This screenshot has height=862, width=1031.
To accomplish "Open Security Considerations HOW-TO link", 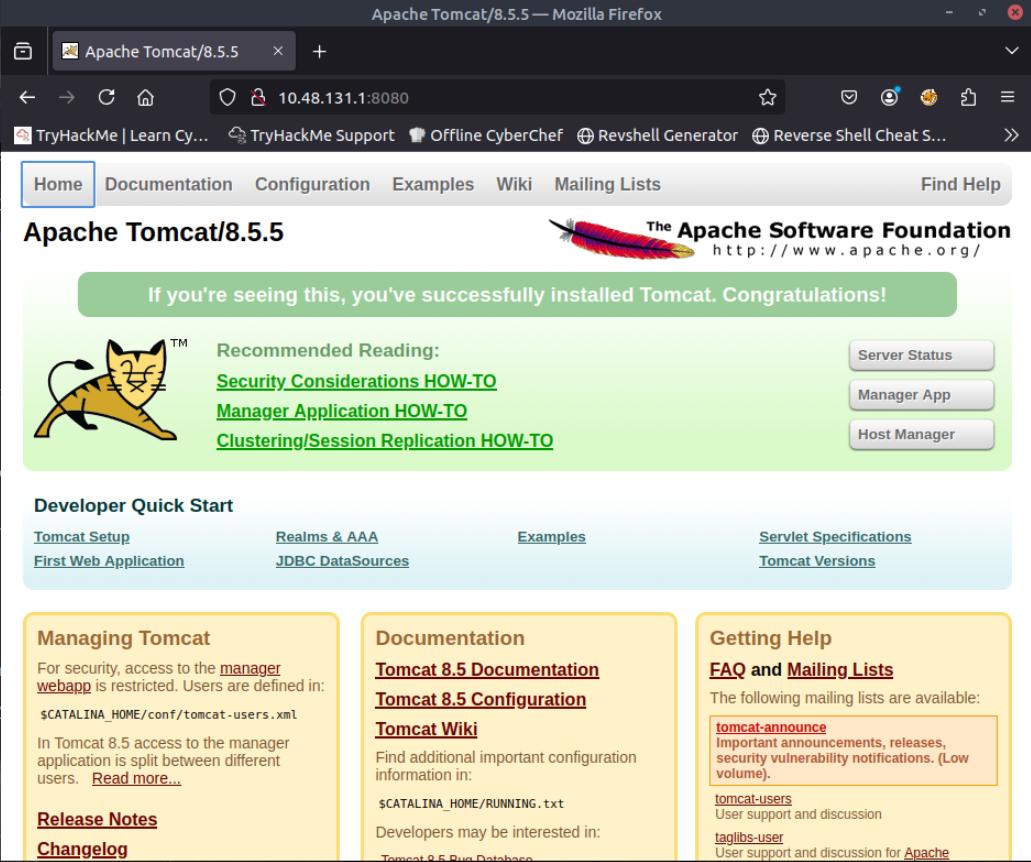I will click(356, 381).
